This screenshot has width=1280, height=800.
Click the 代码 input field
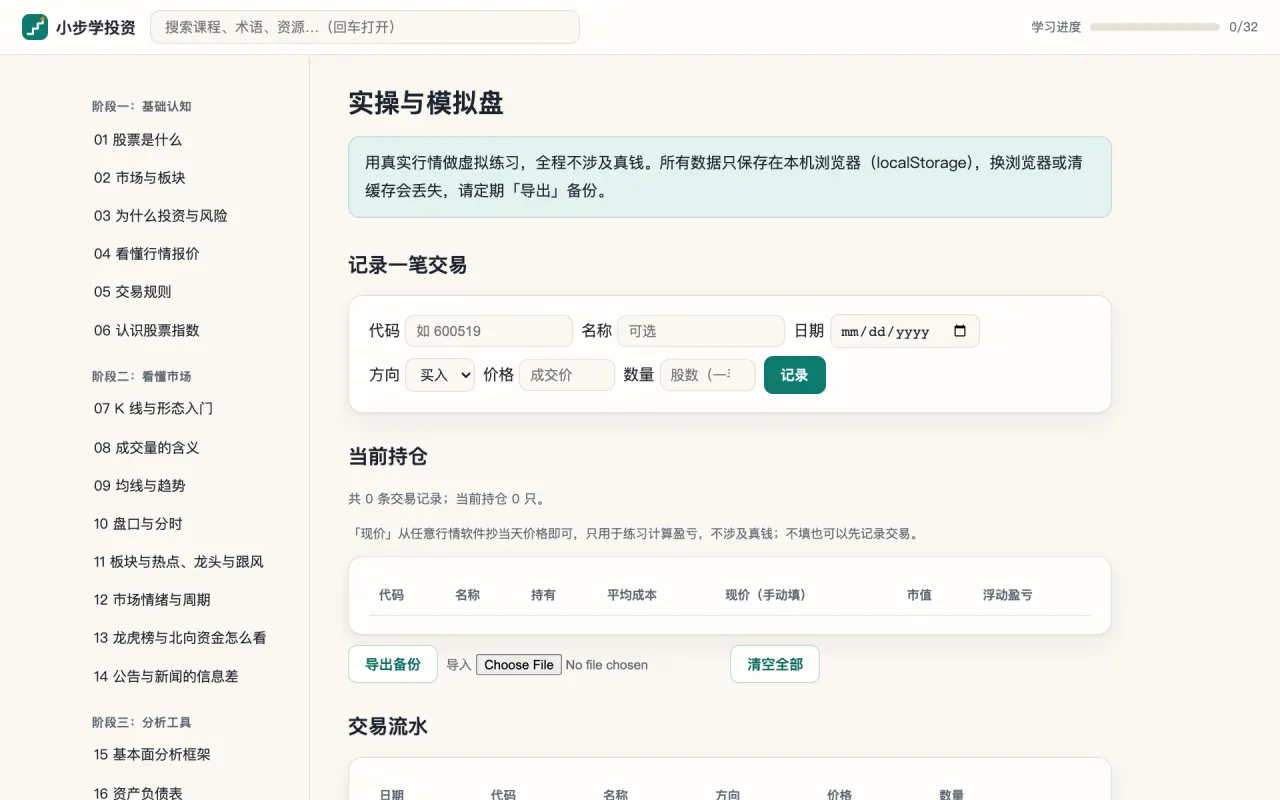pos(489,331)
